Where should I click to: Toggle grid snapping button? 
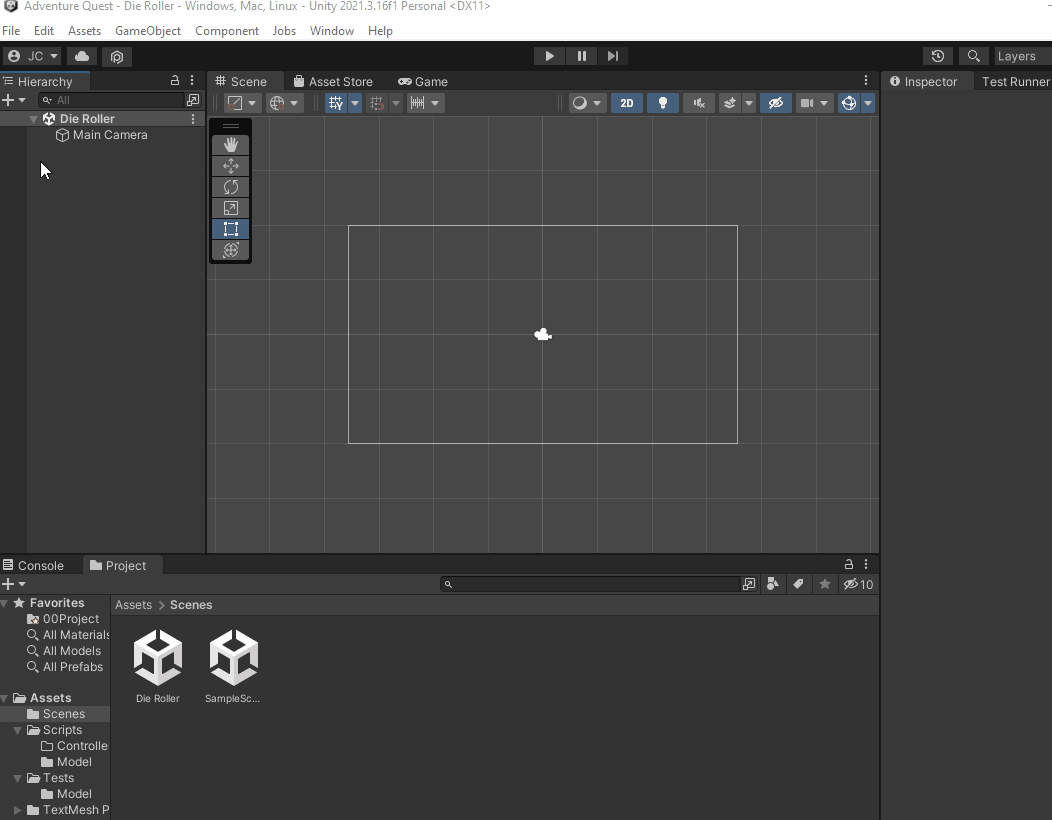pyautogui.click(x=376, y=103)
